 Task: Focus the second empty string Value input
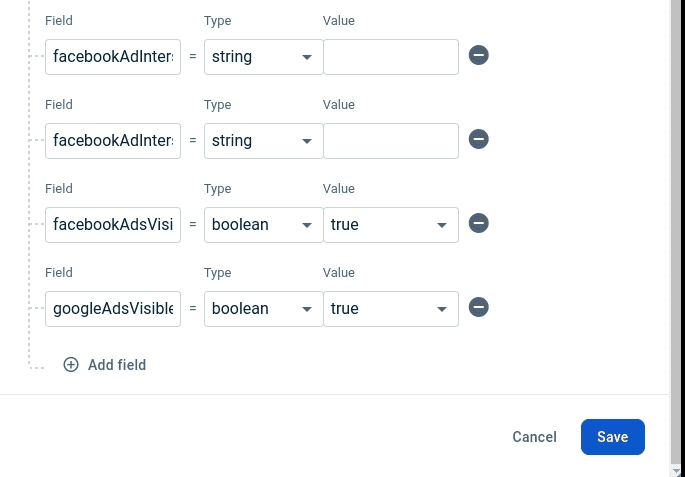[x=390, y=141]
